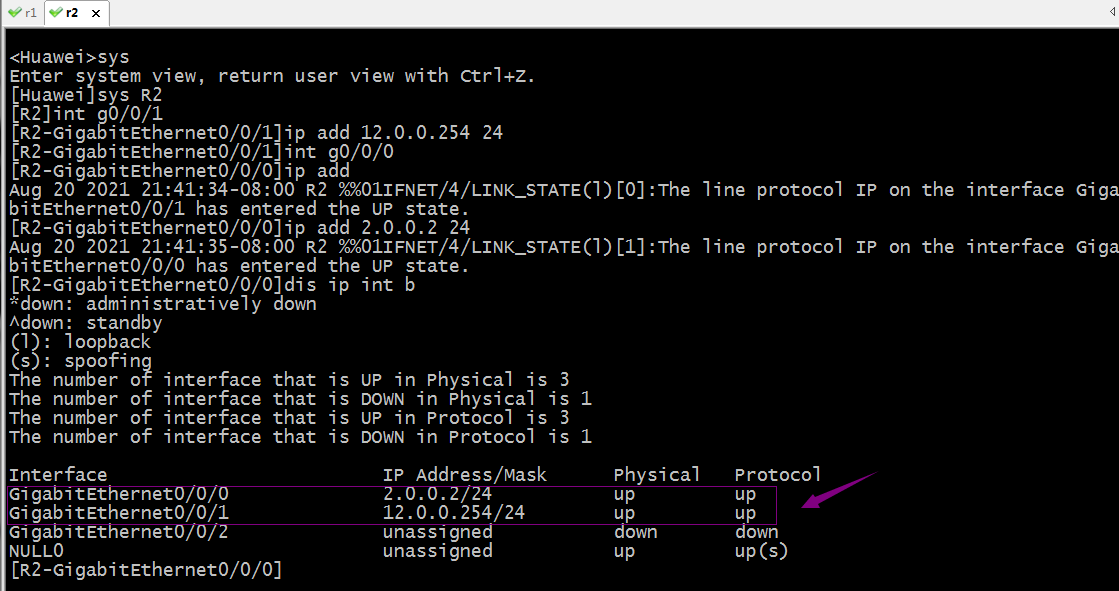Image resolution: width=1119 pixels, height=591 pixels.
Task: Click the Physical column header
Action: point(657,475)
